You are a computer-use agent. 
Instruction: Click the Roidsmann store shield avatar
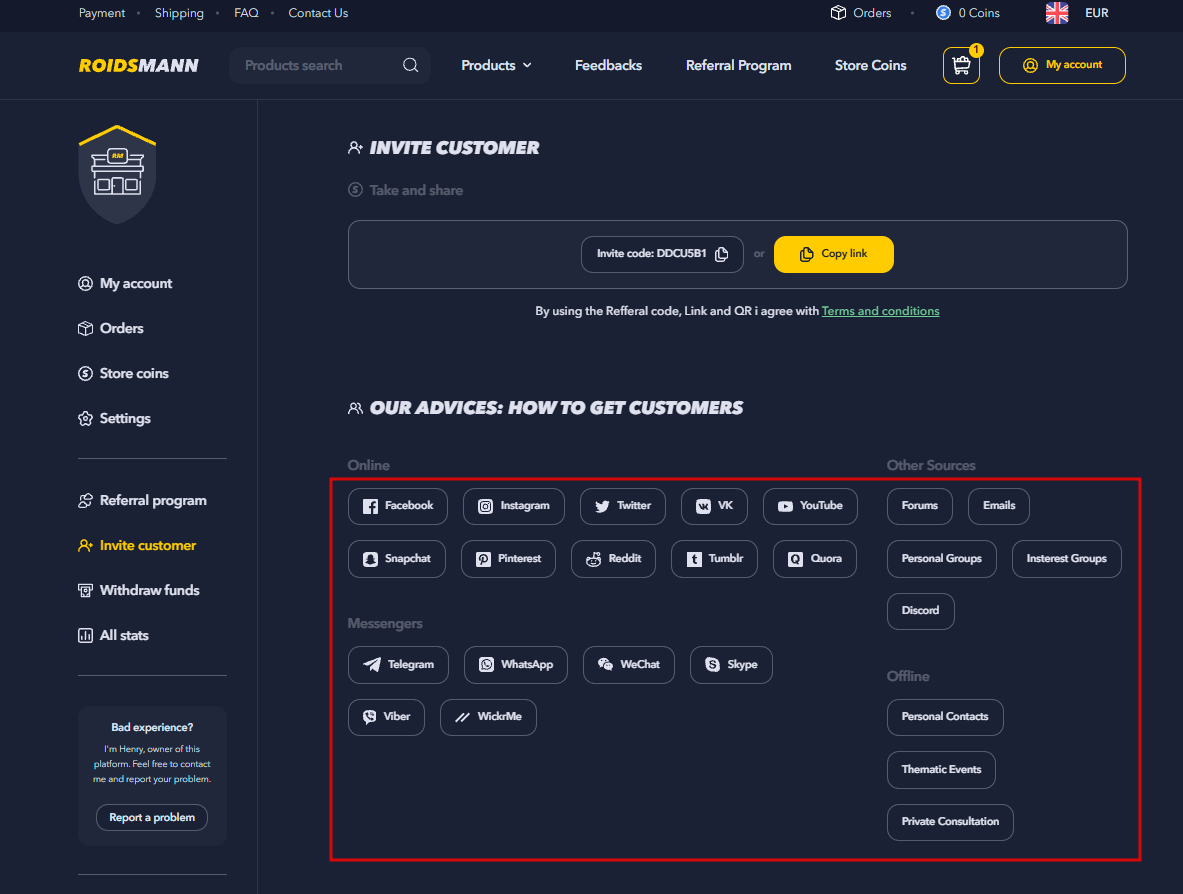[118, 174]
